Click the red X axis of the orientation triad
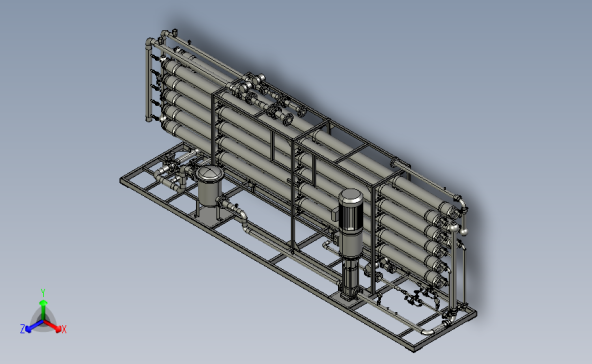Viewport: 592px width, 364px height. click(x=53, y=326)
